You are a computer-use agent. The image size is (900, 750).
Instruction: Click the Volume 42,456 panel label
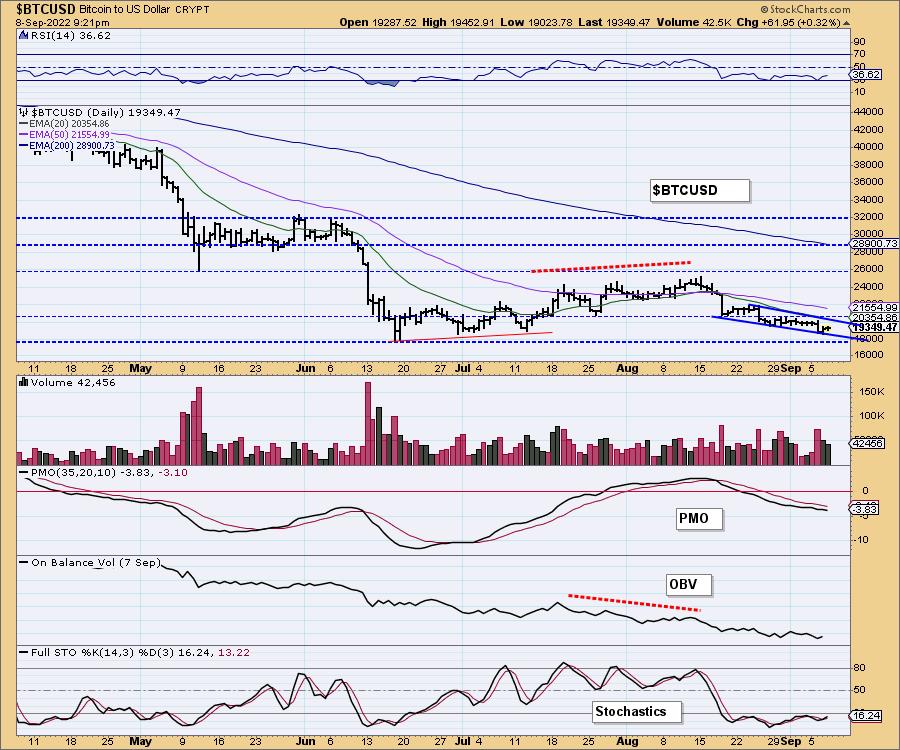73,383
